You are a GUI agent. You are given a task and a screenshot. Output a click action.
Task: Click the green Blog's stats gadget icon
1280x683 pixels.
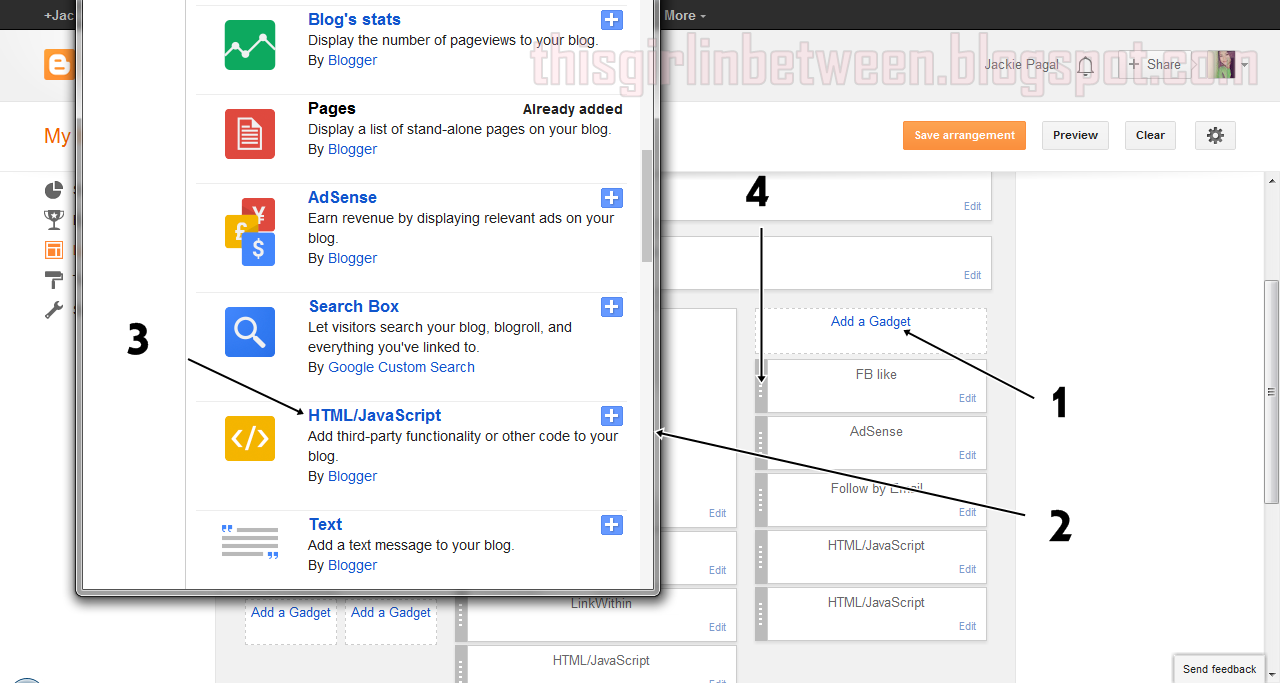coord(250,44)
